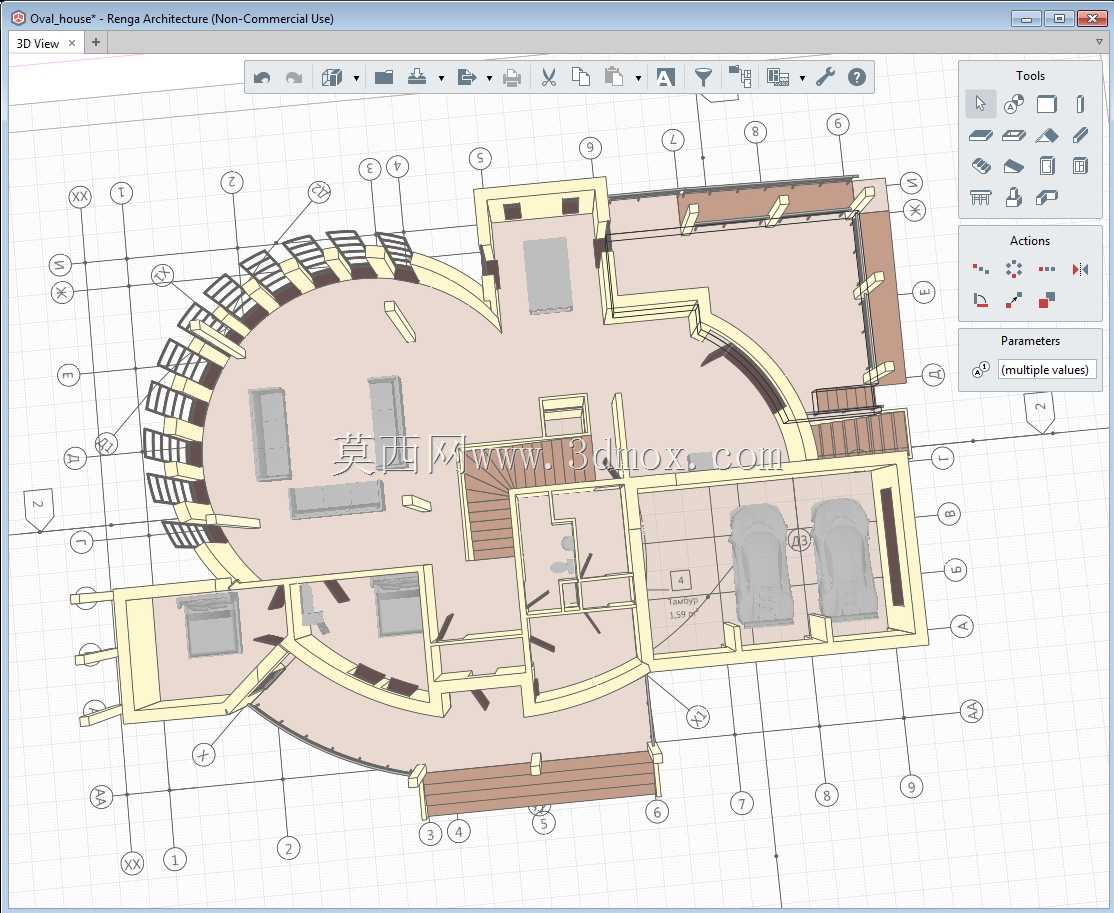Select the Wall tool

(x=1047, y=104)
